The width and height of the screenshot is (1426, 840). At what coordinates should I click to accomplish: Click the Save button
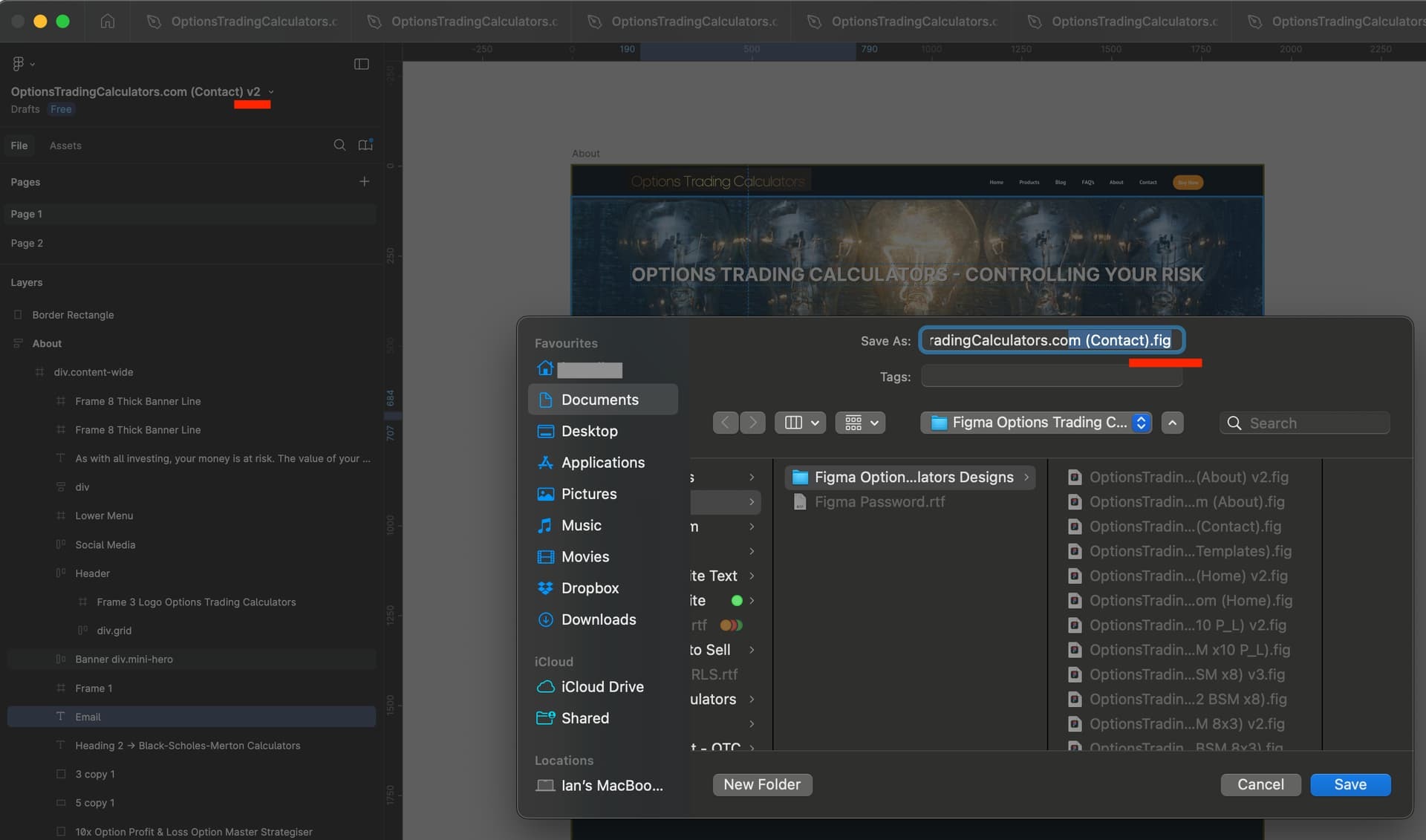pyautogui.click(x=1350, y=784)
